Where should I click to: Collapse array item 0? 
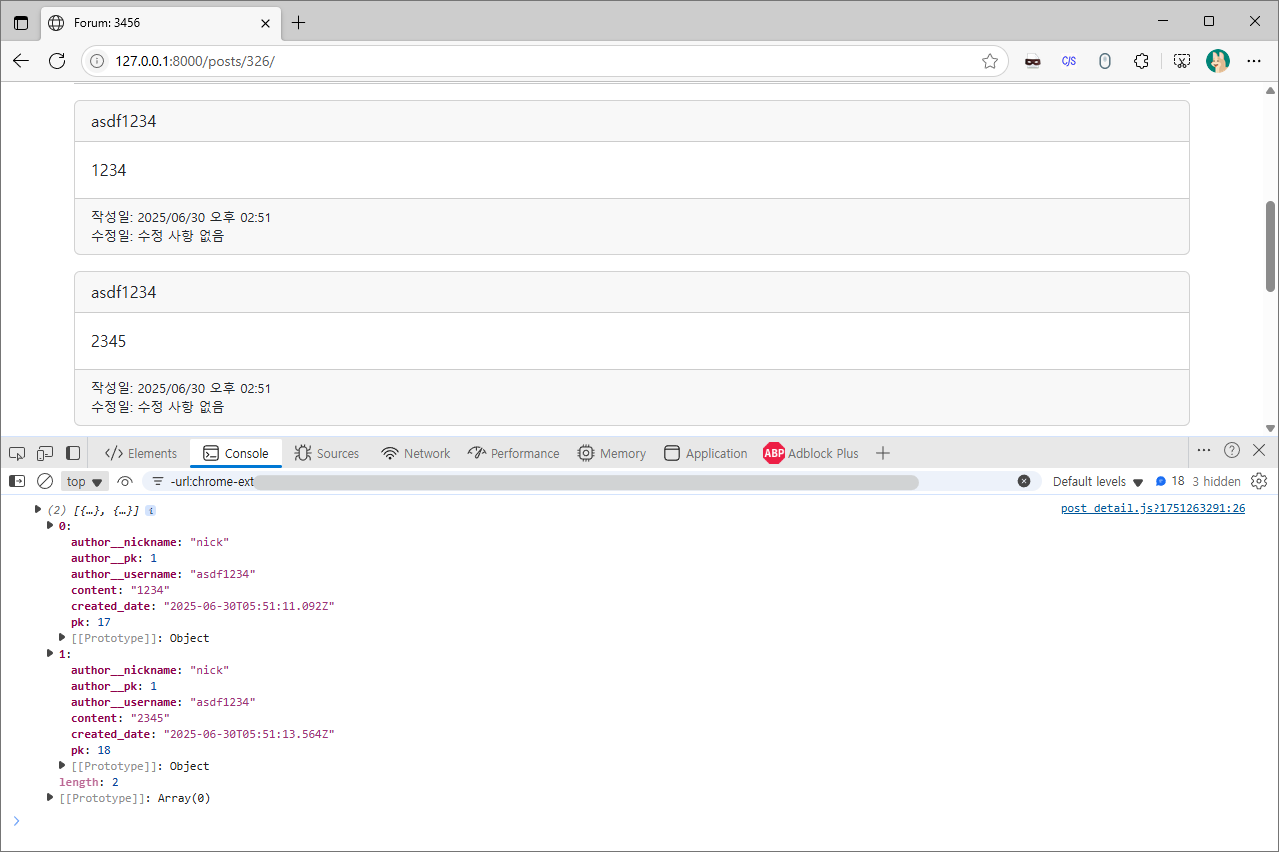pos(50,525)
